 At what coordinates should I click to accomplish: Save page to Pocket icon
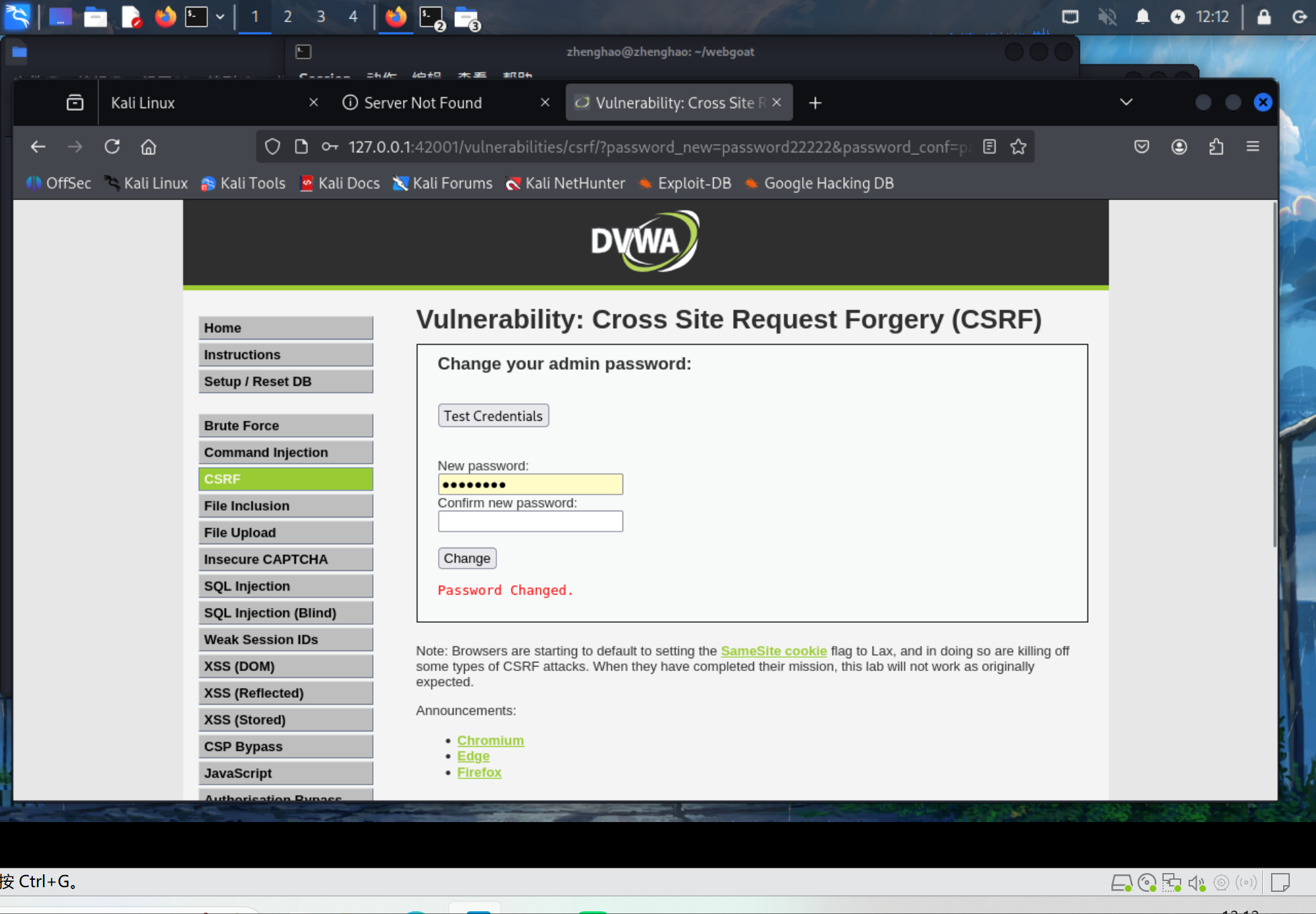click(1142, 146)
